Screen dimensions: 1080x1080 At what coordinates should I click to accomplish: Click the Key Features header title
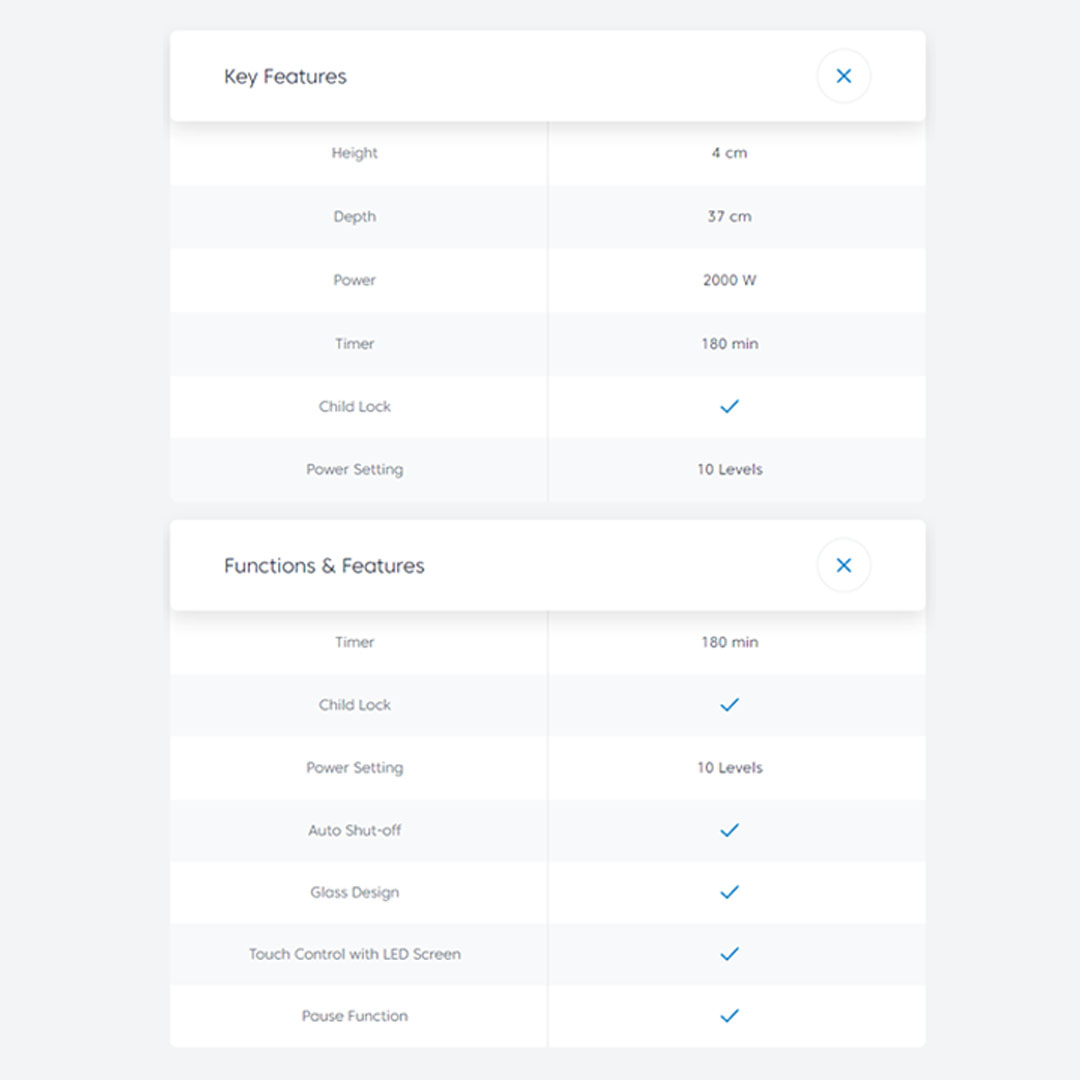pyautogui.click(x=285, y=77)
